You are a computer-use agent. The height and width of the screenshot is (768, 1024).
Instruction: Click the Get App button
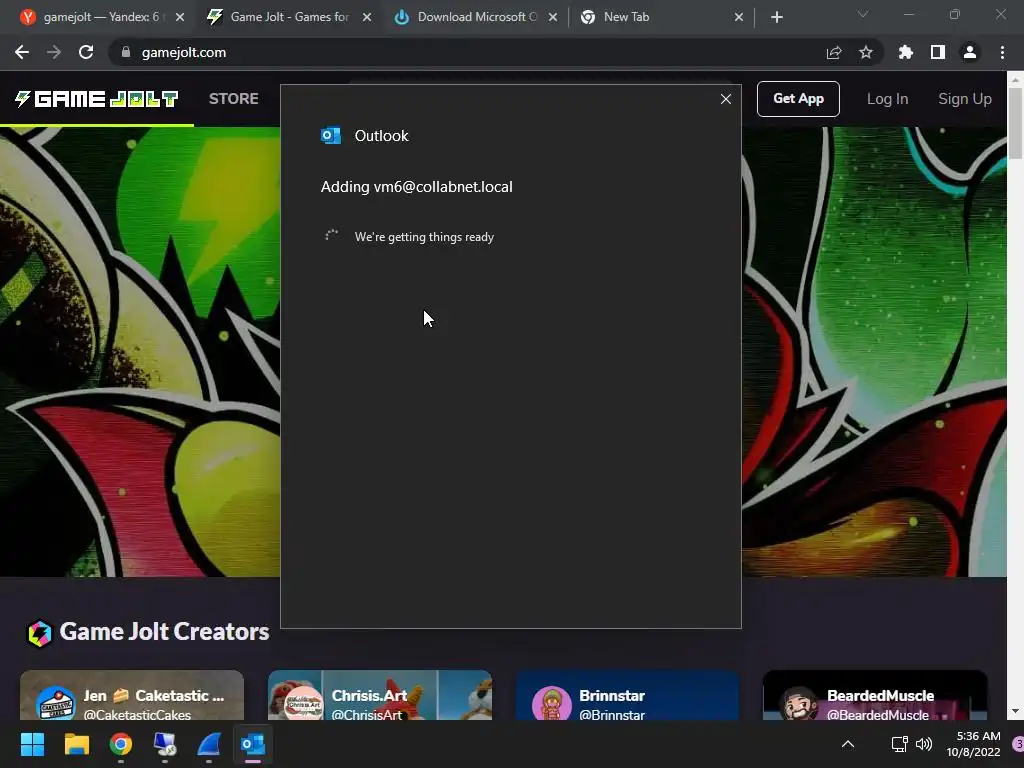[x=798, y=99]
